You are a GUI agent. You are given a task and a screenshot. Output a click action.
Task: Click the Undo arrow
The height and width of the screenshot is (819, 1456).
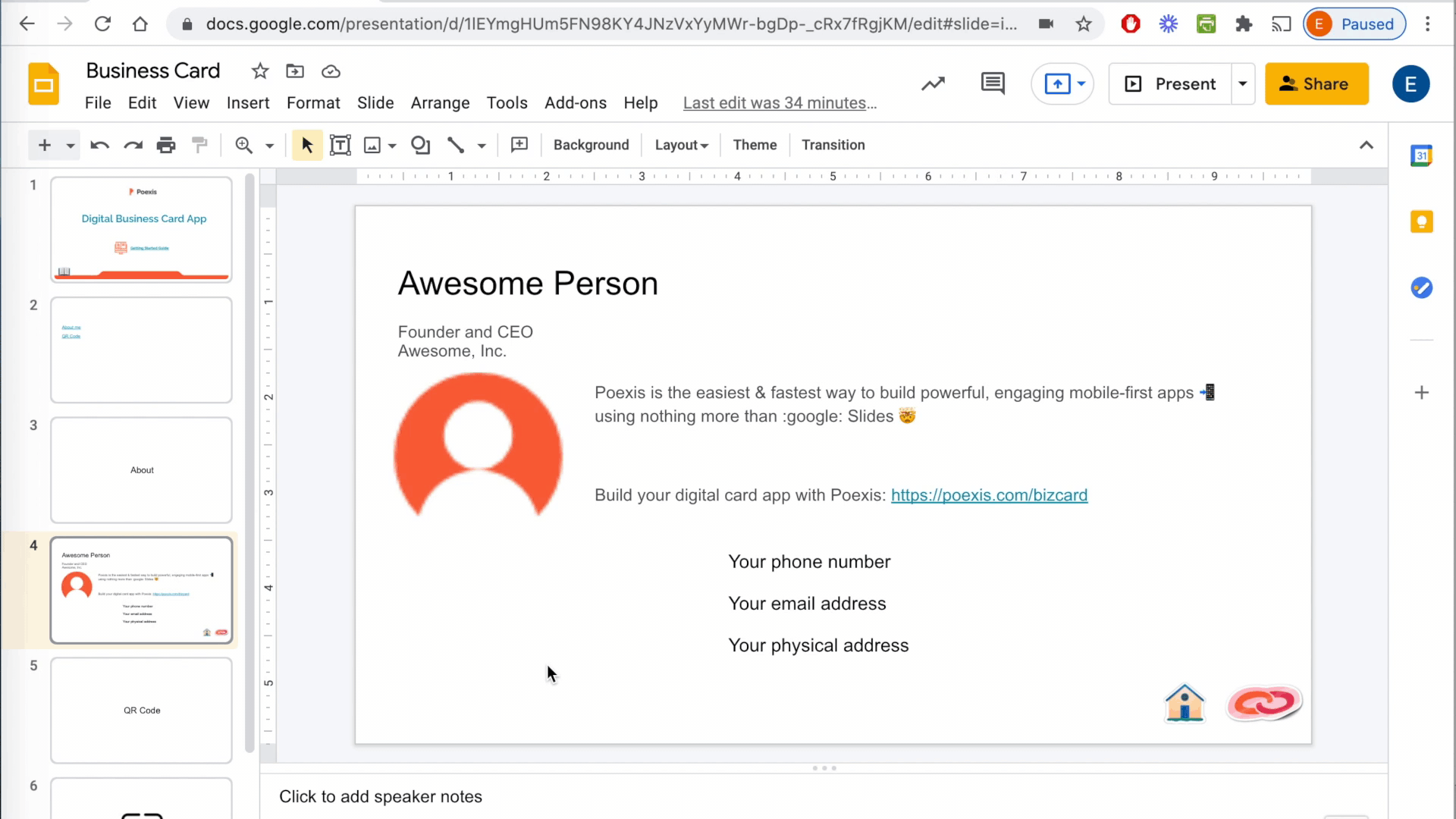tap(99, 145)
